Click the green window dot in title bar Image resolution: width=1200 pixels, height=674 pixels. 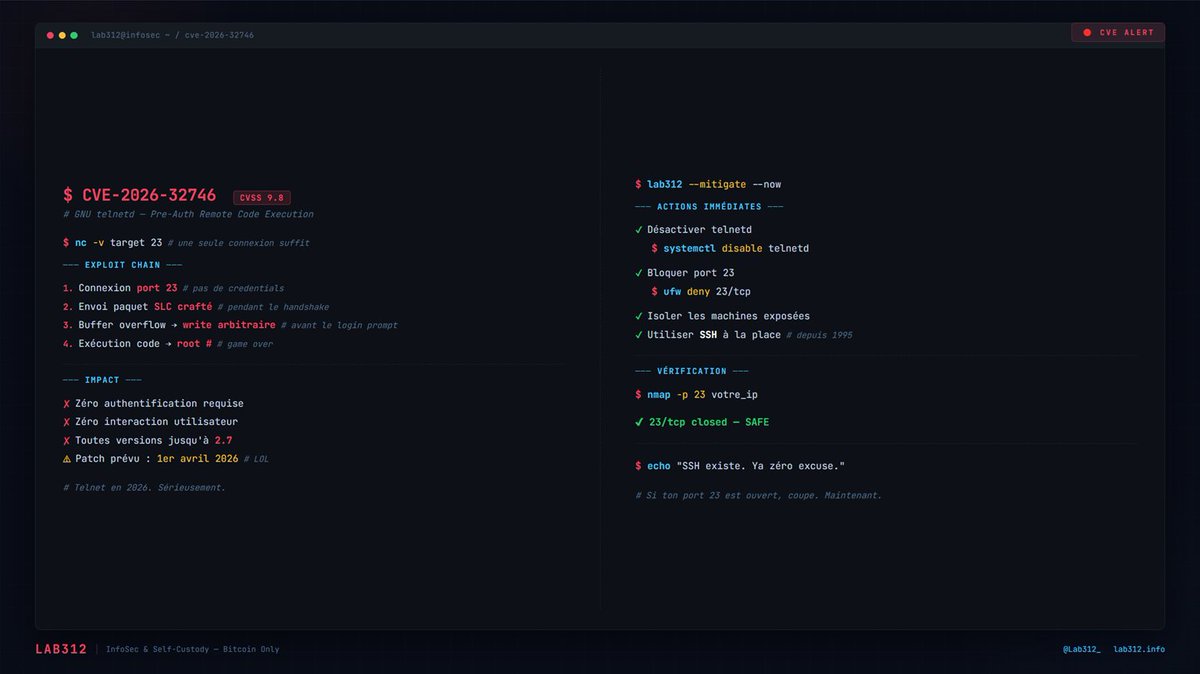(x=74, y=35)
